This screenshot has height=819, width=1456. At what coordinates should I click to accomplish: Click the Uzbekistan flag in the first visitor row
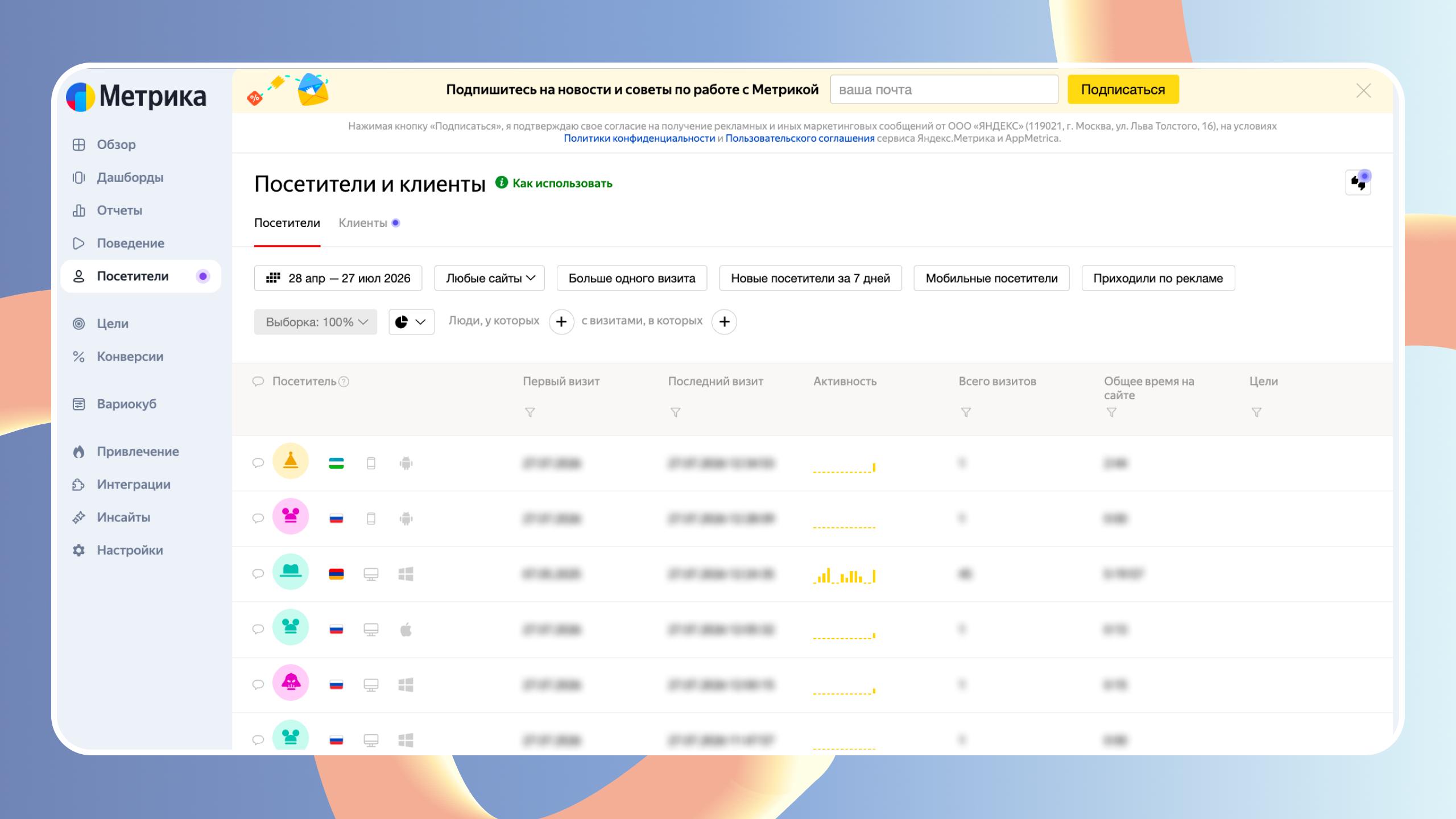coord(336,464)
